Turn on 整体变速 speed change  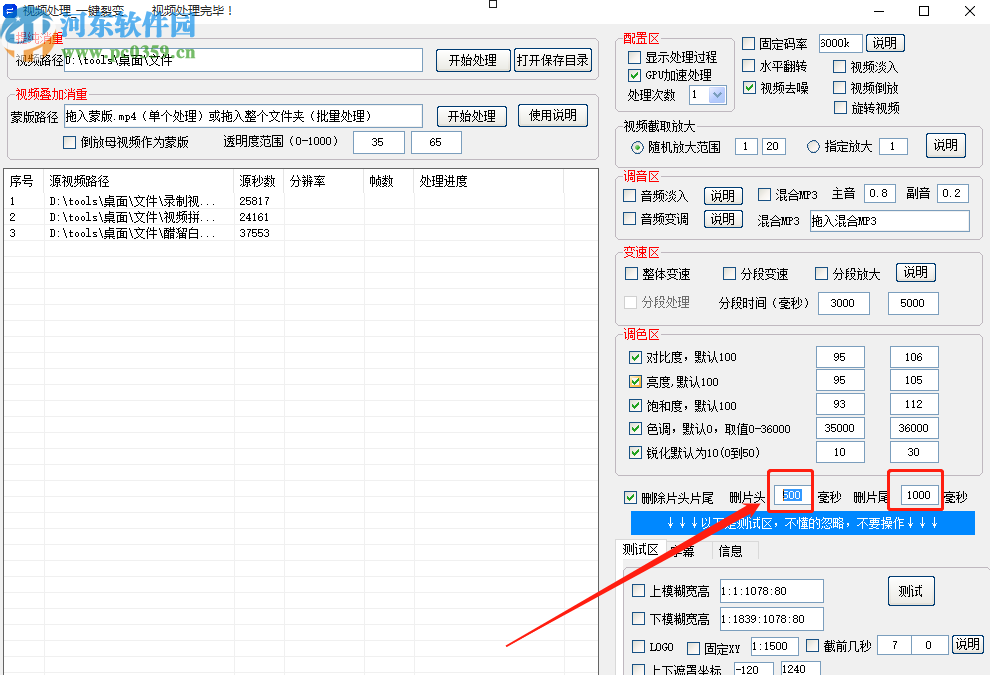631,272
